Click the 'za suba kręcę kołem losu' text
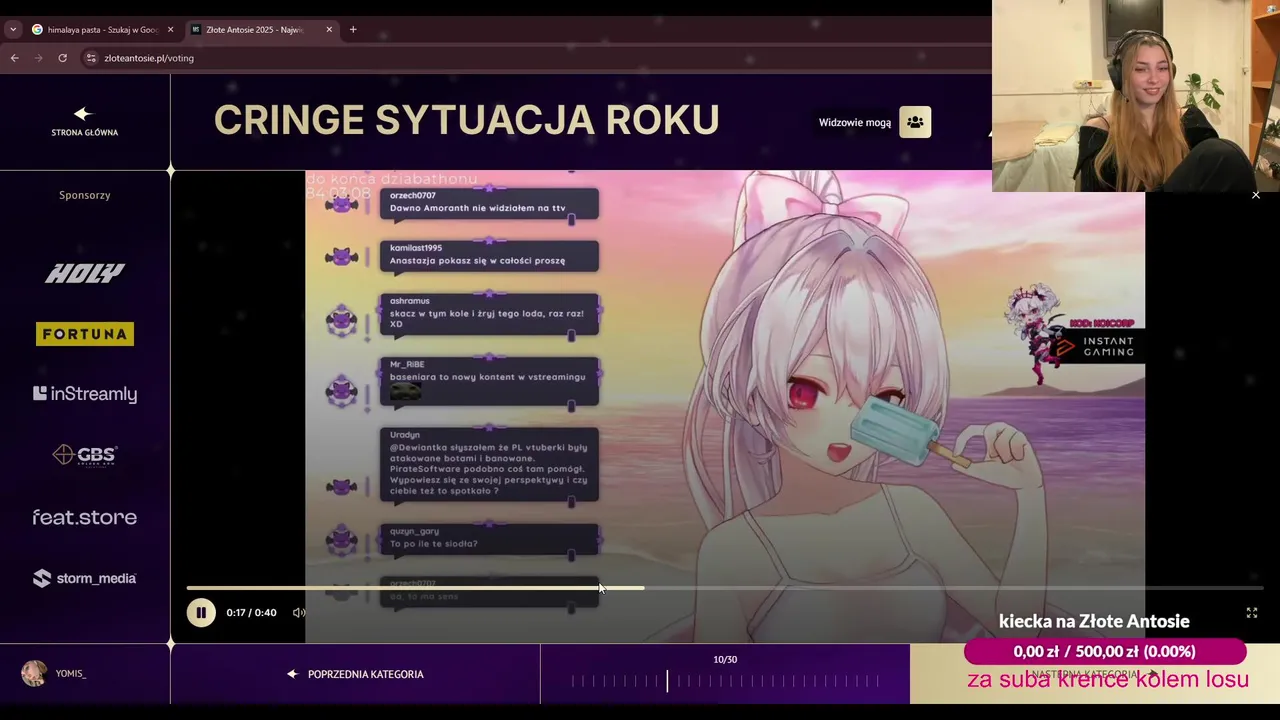 pyautogui.click(x=1108, y=680)
